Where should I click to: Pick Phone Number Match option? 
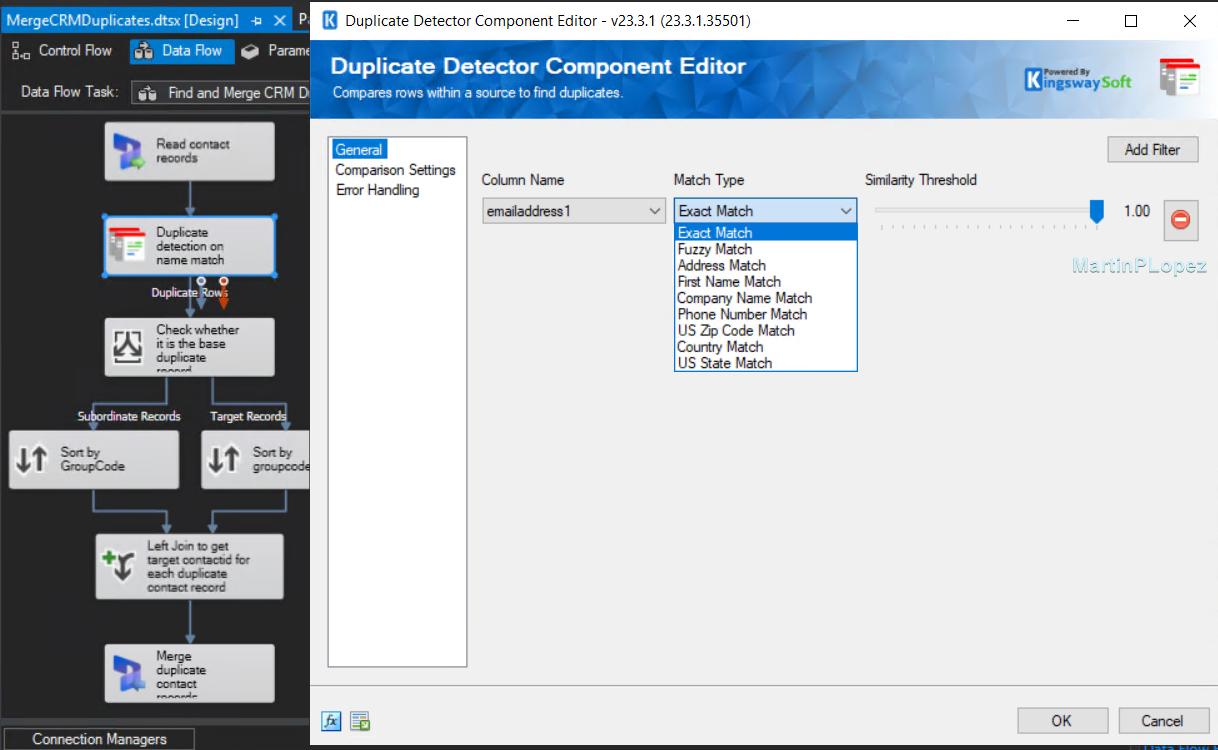[742, 314]
